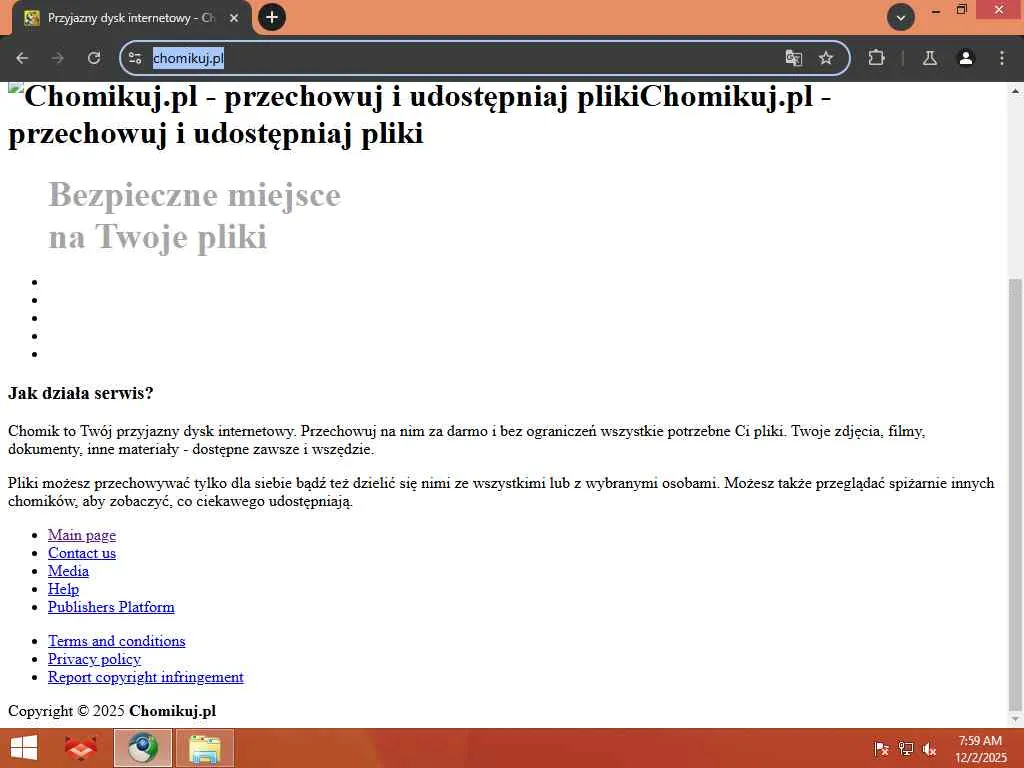Click the page vertical scrollbar thumb
Viewport: 1024px width, 768px height.
[x=1015, y=494]
